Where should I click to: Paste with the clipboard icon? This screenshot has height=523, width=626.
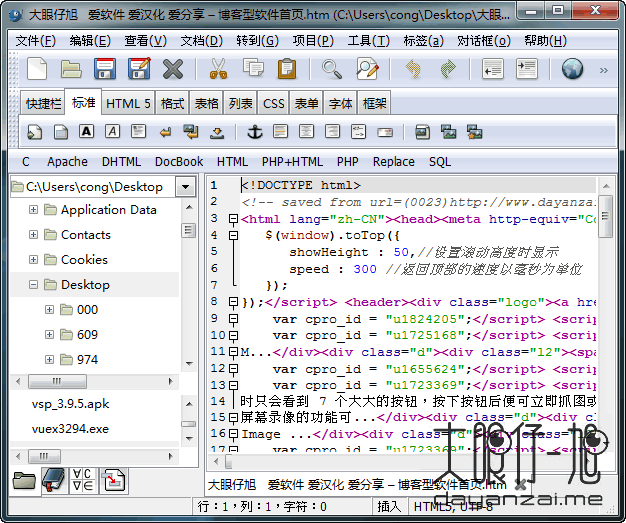click(x=287, y=69)
